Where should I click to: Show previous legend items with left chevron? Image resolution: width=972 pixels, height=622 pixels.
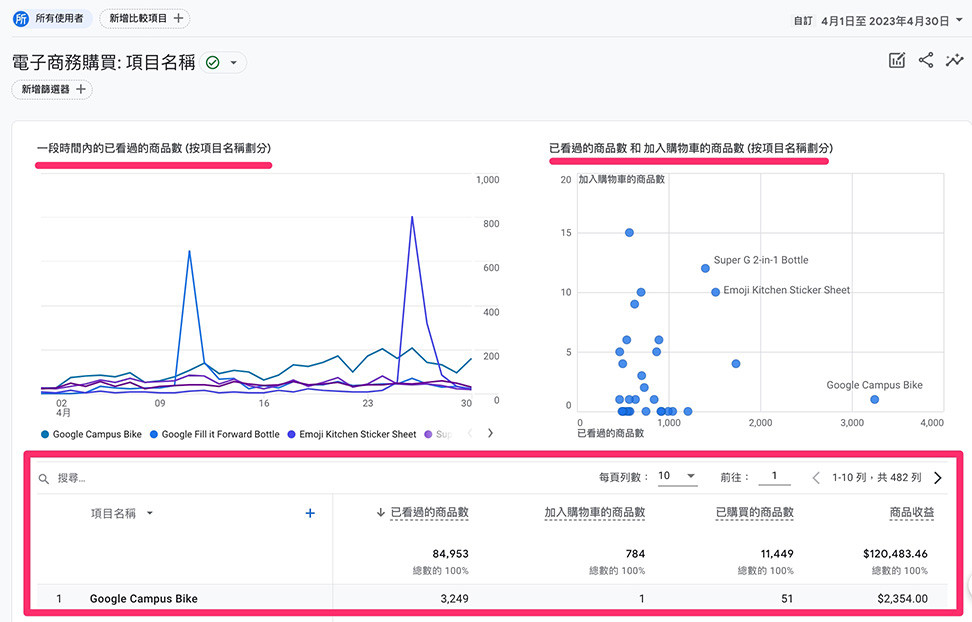pyautogui.click(x=470, y=433)
